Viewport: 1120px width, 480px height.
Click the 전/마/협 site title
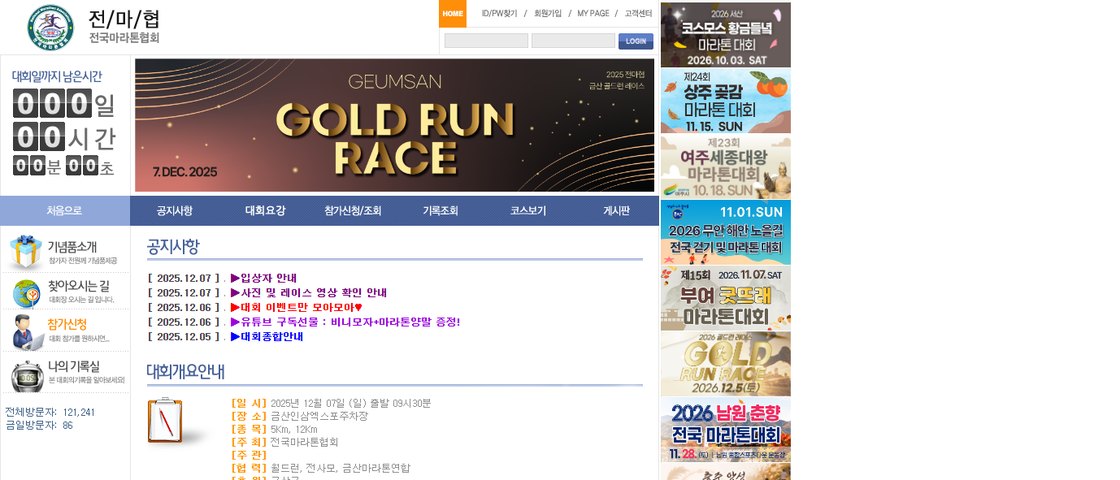click(x=124, y=19)
